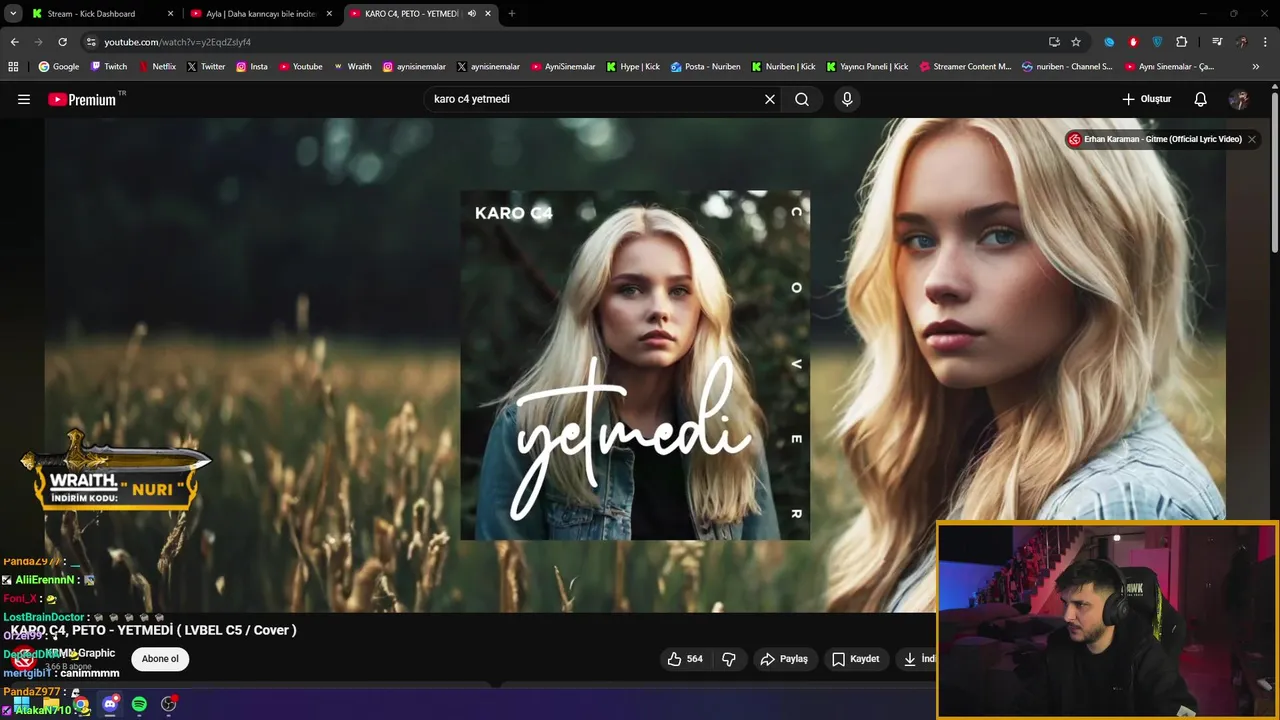The height and width of the screenshot is (720, 1280).
Task: Open the Youtube bookmark
Action: pyautogui.click(x=300, y=67)
